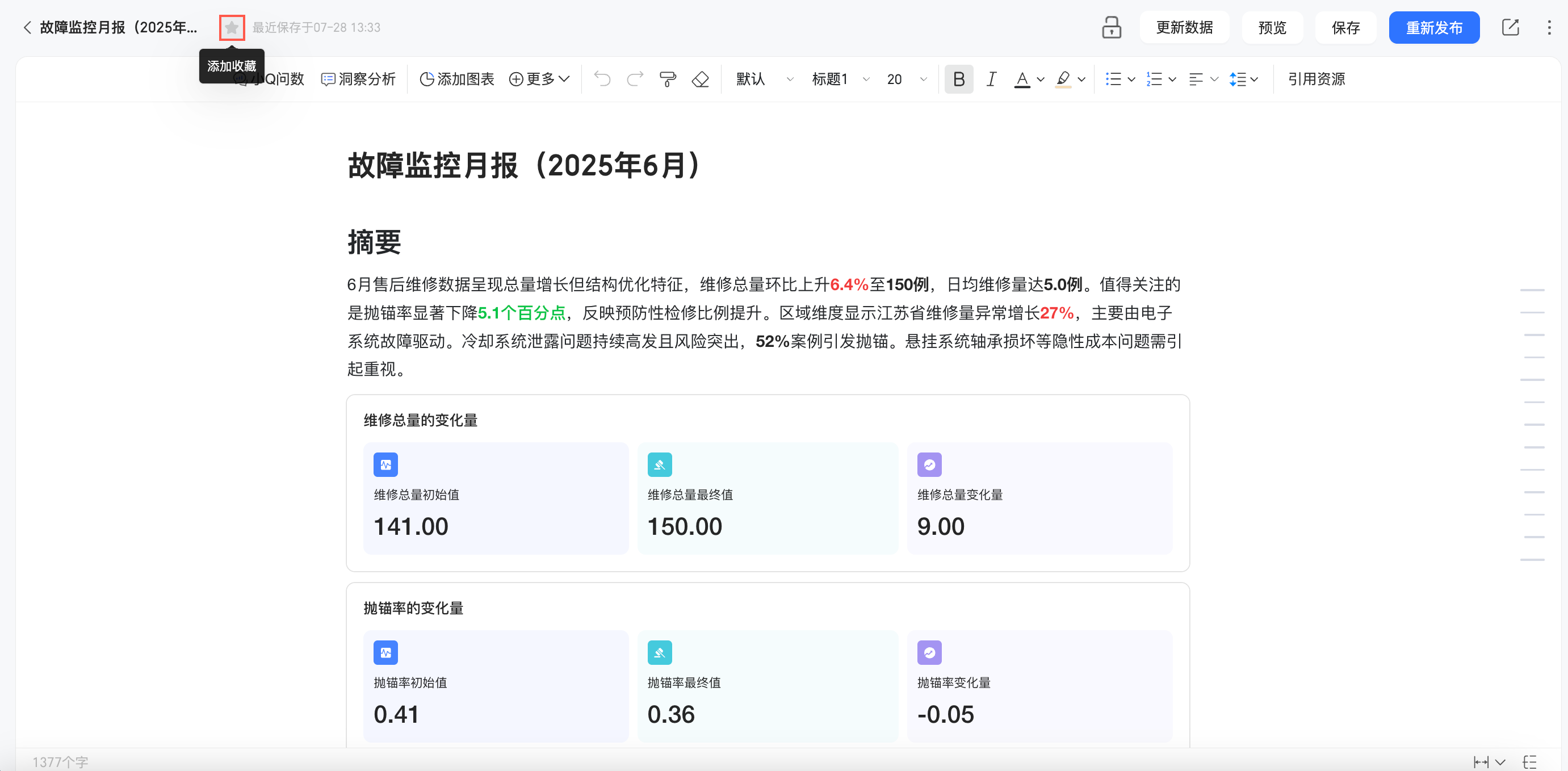The width and height of the screenshot is (1568, 771).
Task: Toggle the outline panel icon at bottom right
Action: click(1529, 761)
